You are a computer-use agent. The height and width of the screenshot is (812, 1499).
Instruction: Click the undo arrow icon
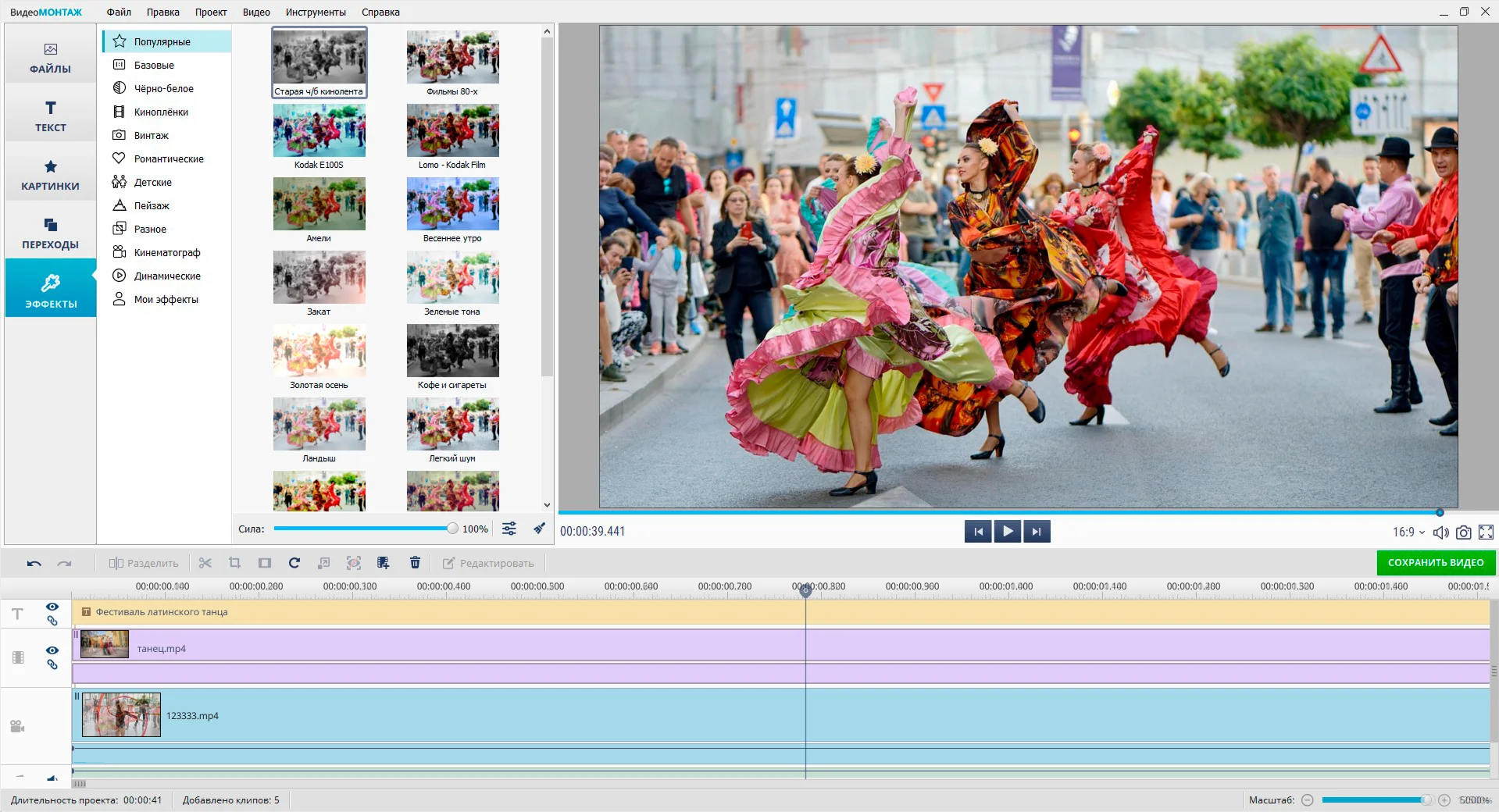34,563
